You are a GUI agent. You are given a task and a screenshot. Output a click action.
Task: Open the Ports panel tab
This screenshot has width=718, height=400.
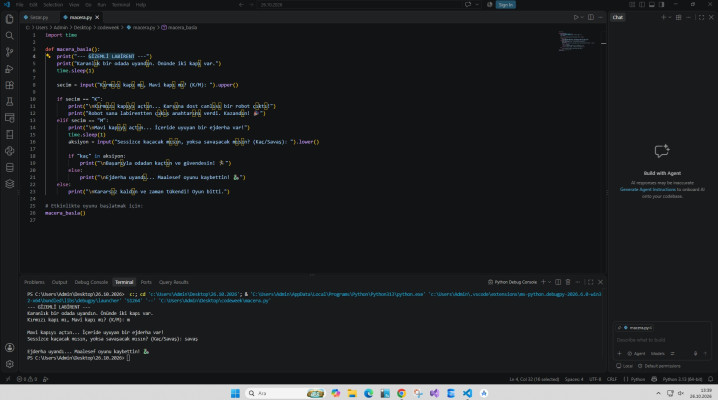coord(146,282)
